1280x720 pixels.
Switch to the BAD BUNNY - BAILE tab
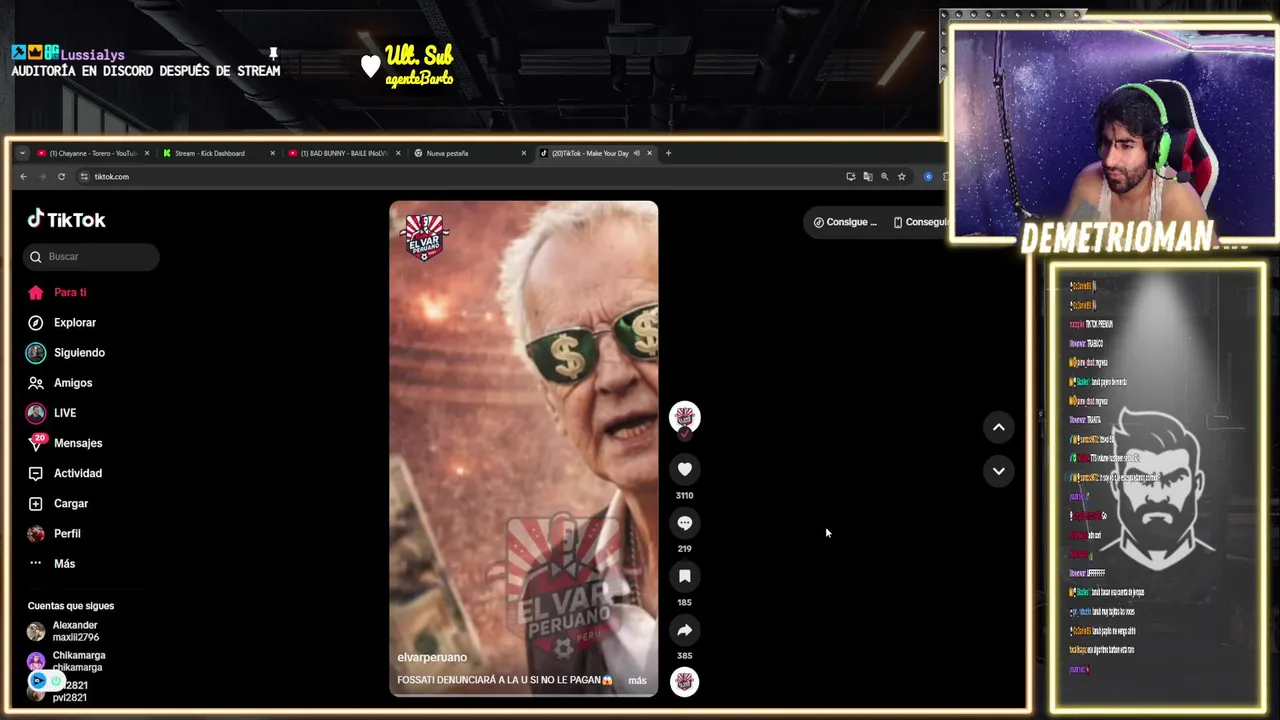(x=338, y=153)
